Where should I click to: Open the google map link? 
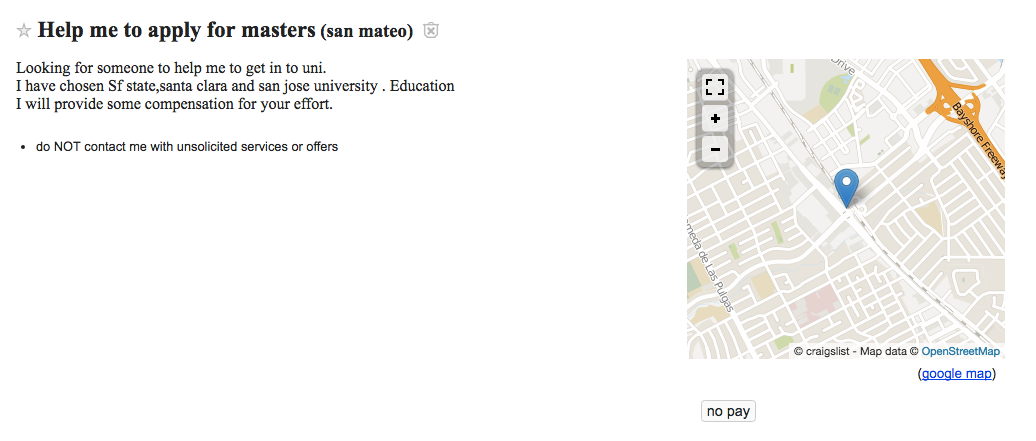(956, 374)
